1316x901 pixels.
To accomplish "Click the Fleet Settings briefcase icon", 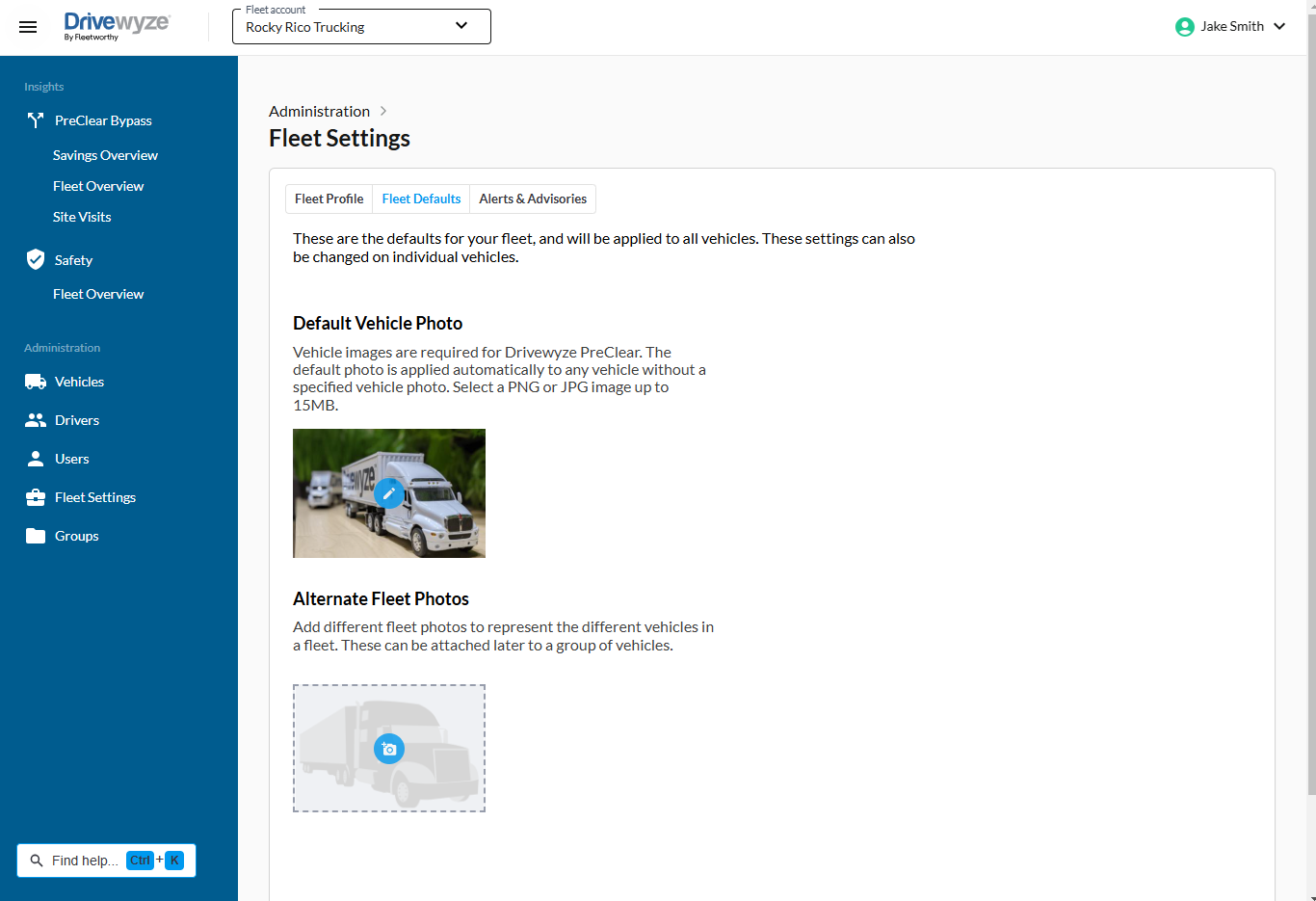I will [36, 497].
